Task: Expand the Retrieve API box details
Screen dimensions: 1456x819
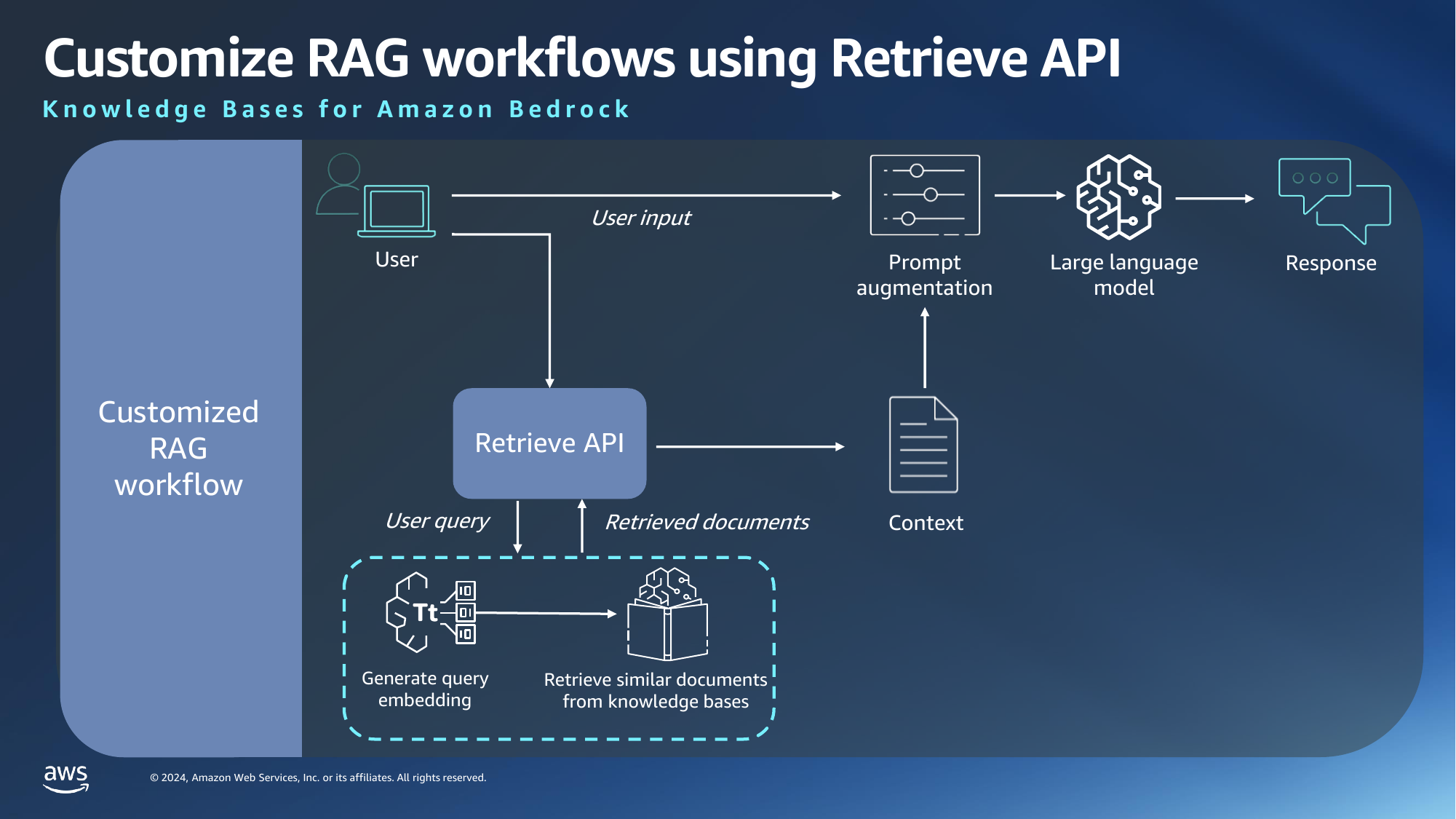Action: click(549, 443)
